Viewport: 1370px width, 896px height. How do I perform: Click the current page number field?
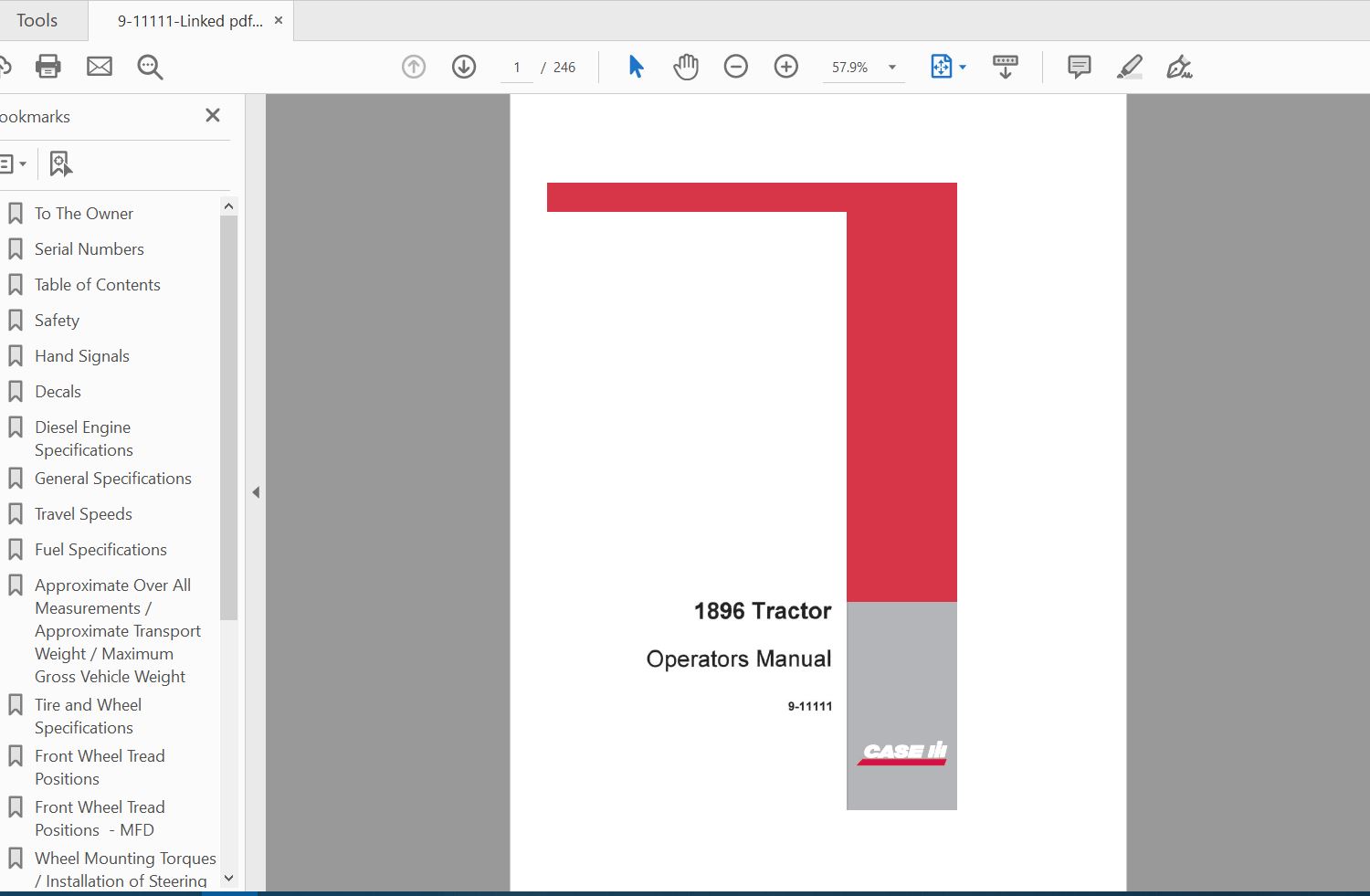517,68
